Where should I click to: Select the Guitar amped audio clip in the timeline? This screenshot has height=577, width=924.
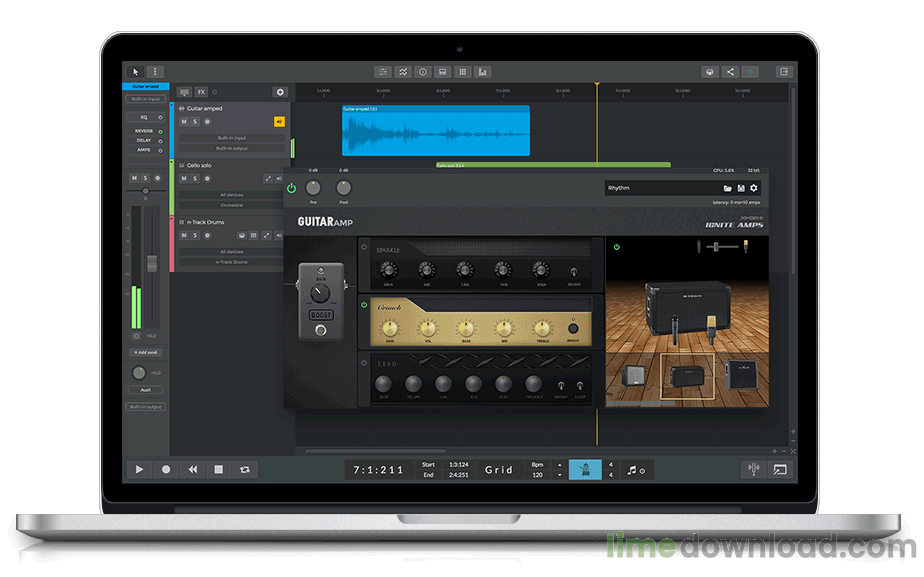click(435, 130)
